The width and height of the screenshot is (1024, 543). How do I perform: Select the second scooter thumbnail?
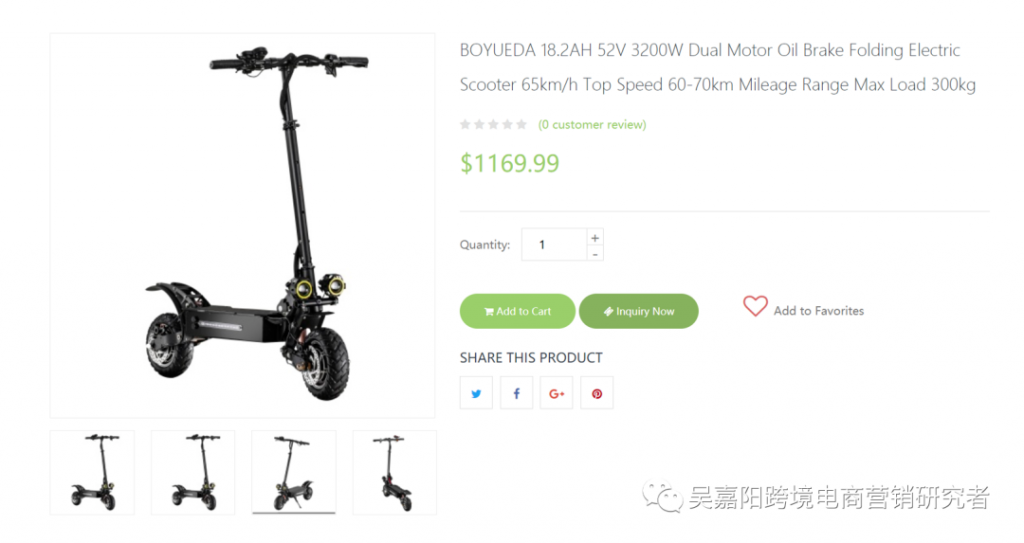click(193, 472)
